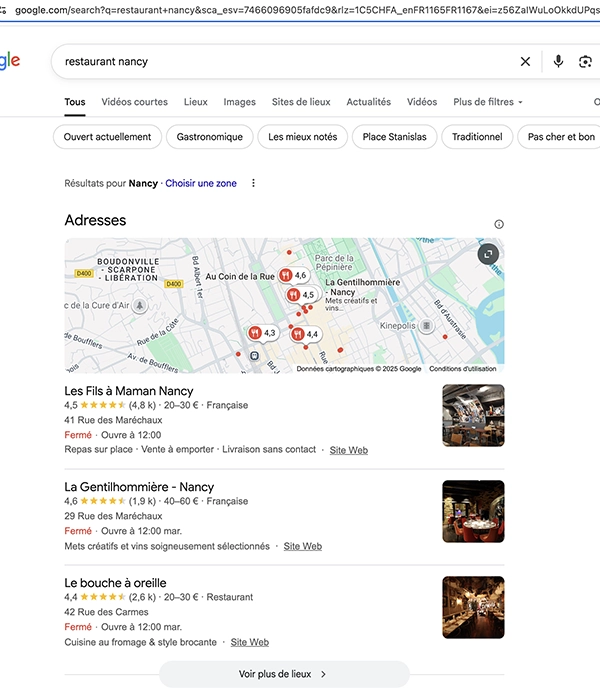Click the Boudonville Scarpone Libération map label

[128, 270]
